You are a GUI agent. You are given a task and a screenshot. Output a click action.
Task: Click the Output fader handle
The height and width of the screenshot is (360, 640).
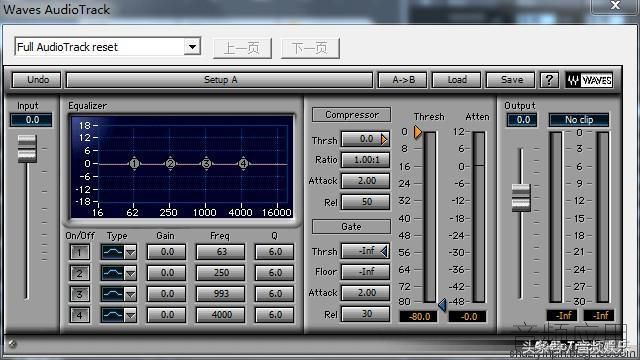pos(521,198)
